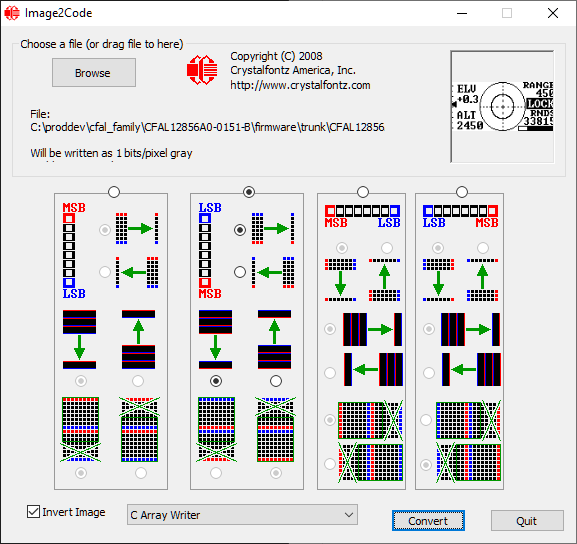Image resolution: width=577 pixels, height=544 pixels.
Task: Select right-to-left scan radio in LSB-top panel
Action: (x=240, y=272)
